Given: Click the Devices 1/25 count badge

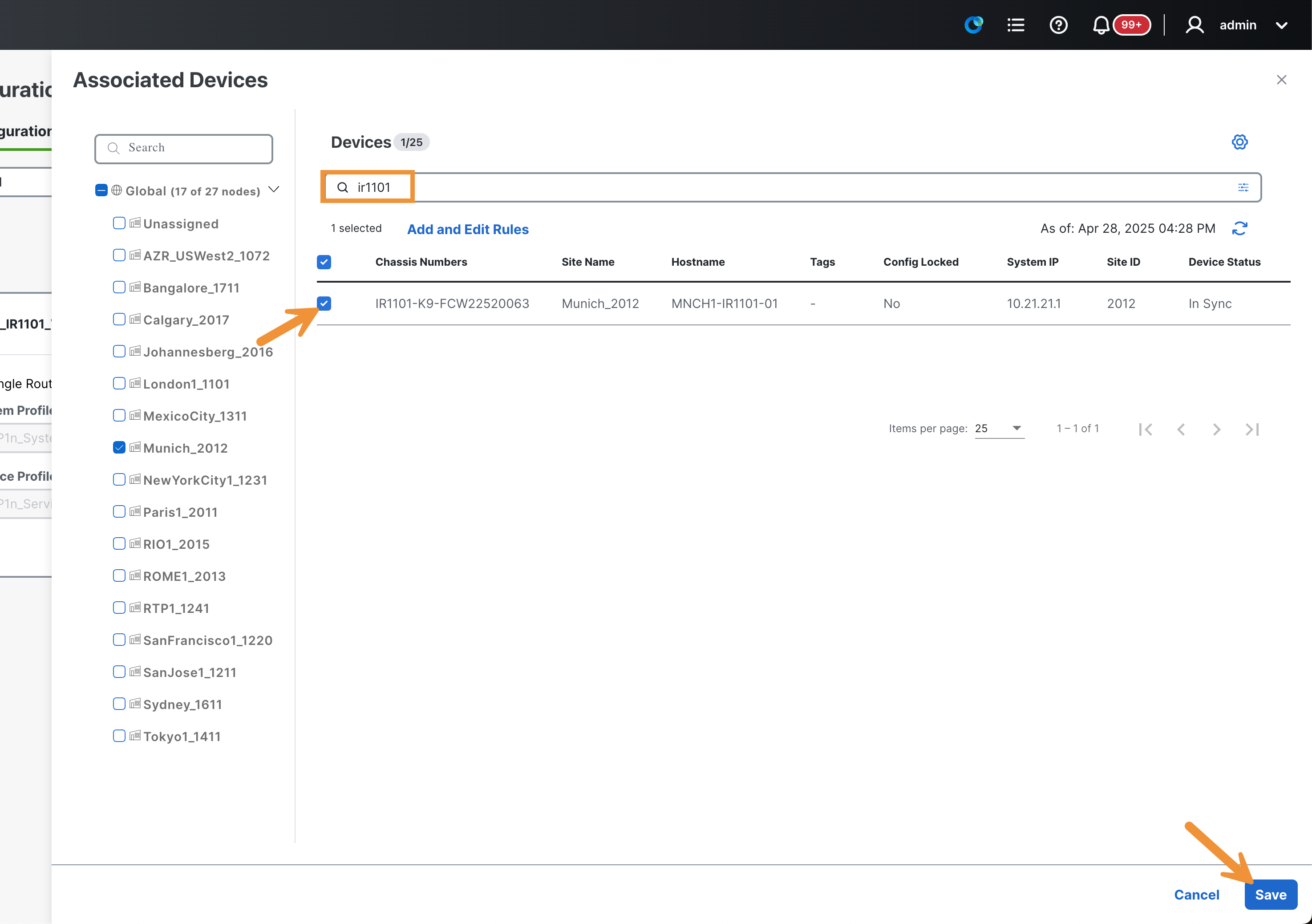Looking at the screenshot, I should (x=411, y=142).
